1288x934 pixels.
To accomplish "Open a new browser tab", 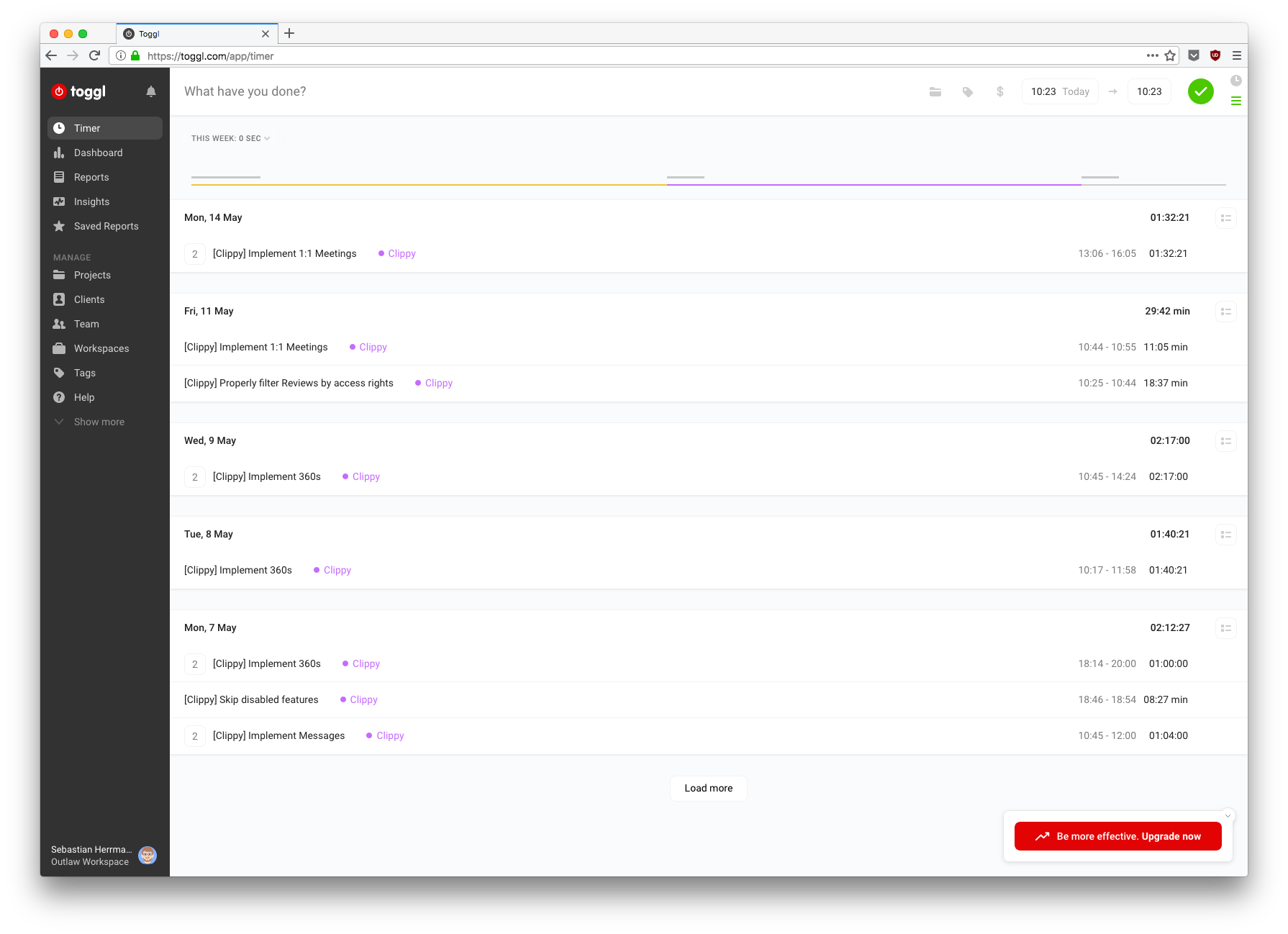I will pos(289,33).
